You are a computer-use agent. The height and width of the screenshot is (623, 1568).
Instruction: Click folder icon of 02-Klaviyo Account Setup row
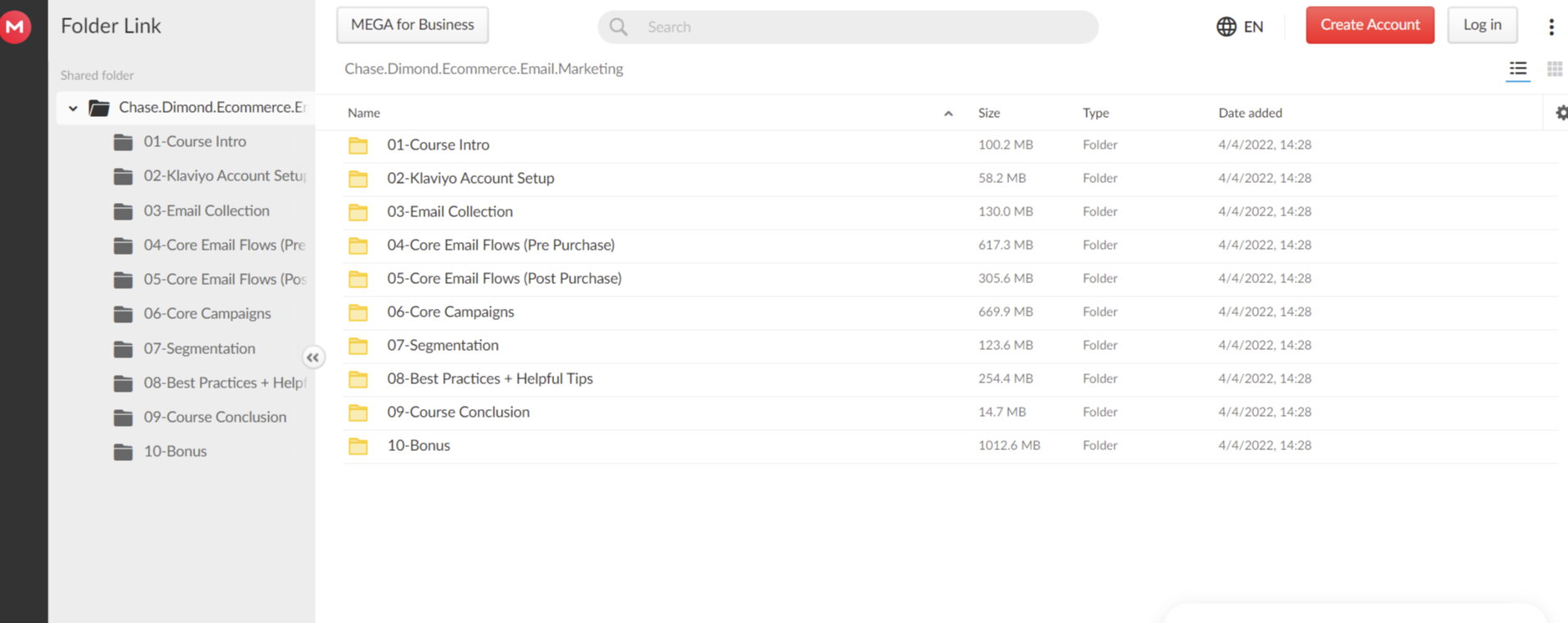(x=358, y=179)
